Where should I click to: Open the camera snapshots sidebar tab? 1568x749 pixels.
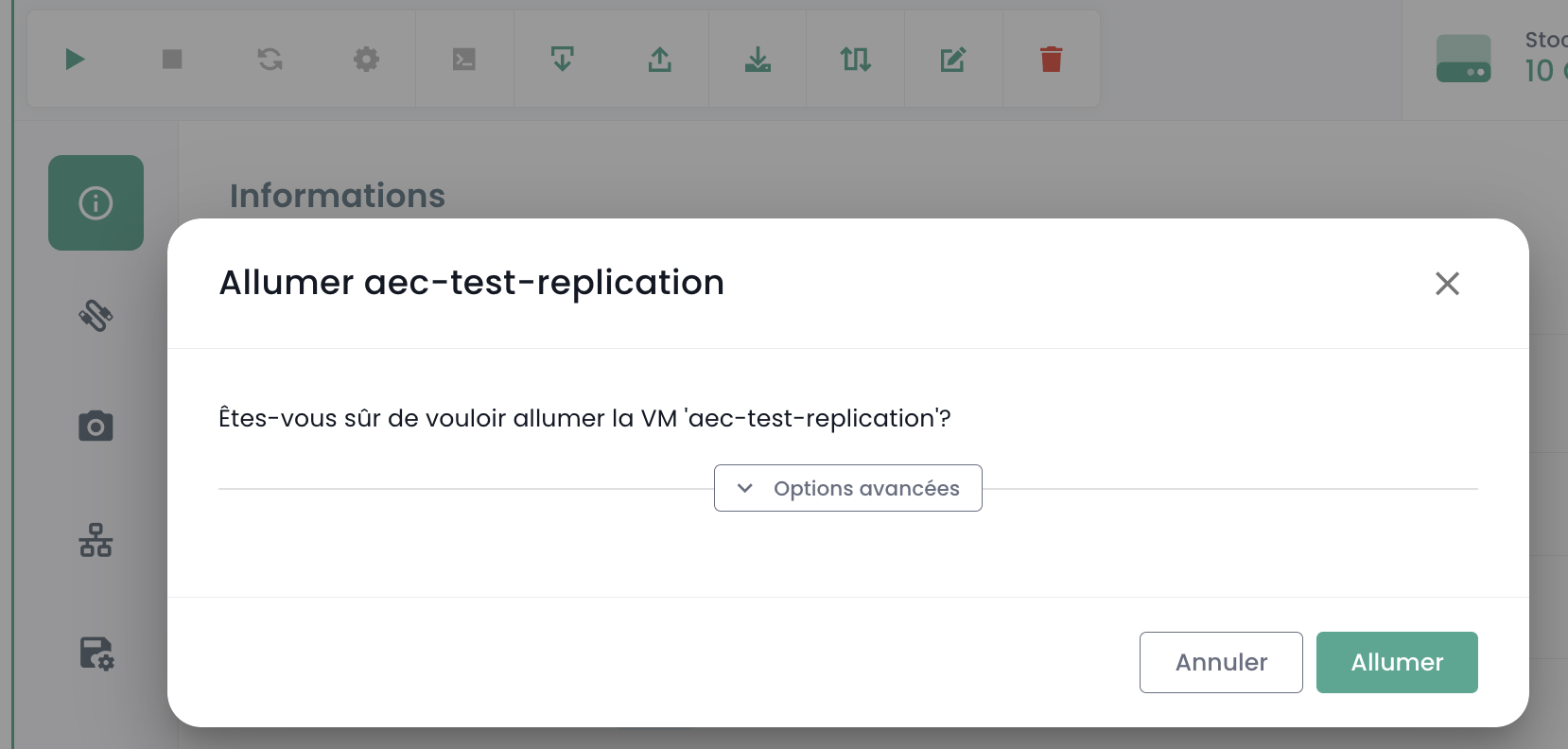96,427
